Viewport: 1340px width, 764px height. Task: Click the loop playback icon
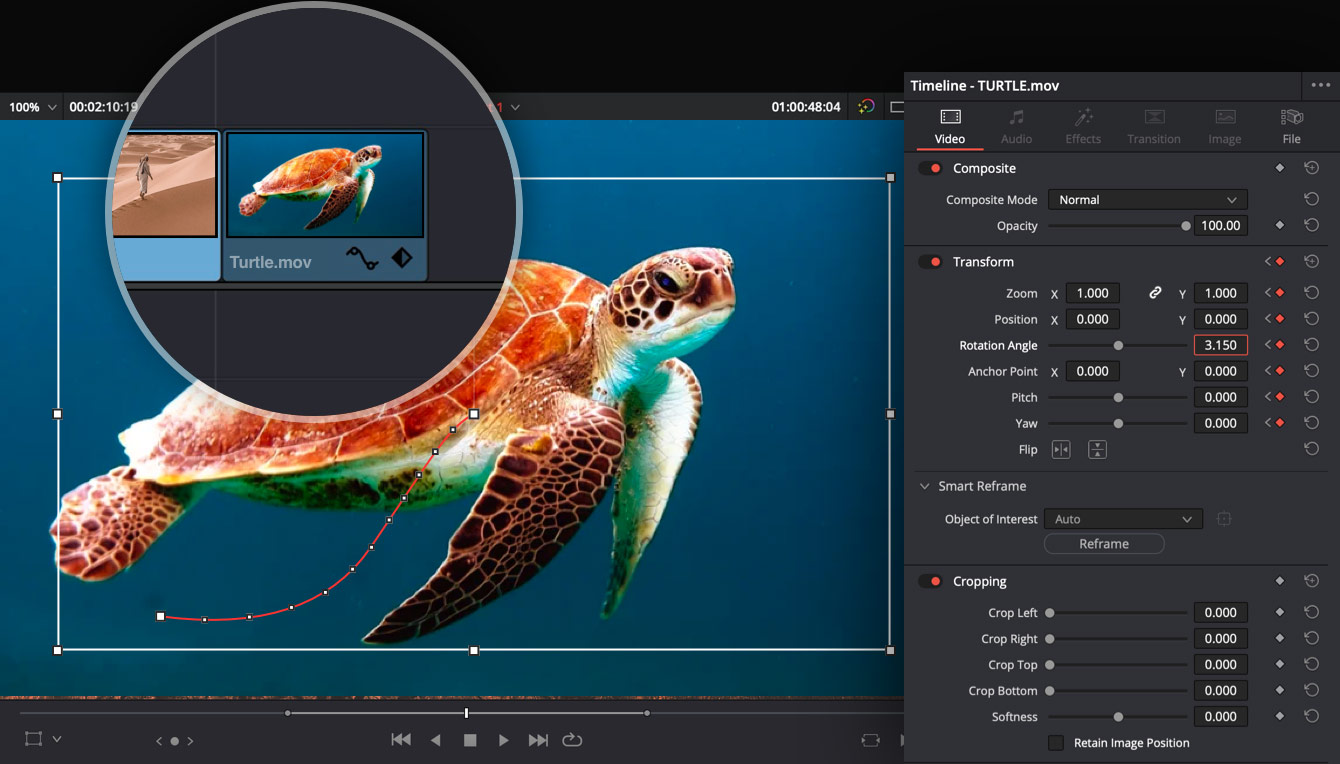click(571, 740)
